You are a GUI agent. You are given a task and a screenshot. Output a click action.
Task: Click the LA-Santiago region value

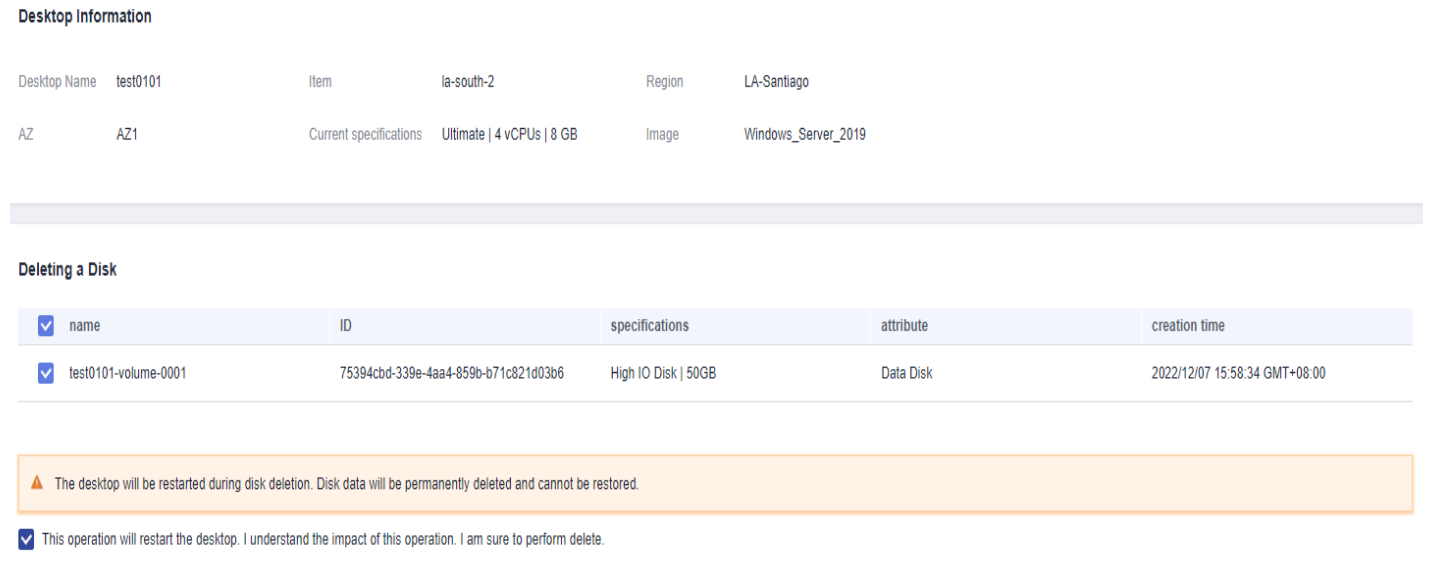coord(777,82)
